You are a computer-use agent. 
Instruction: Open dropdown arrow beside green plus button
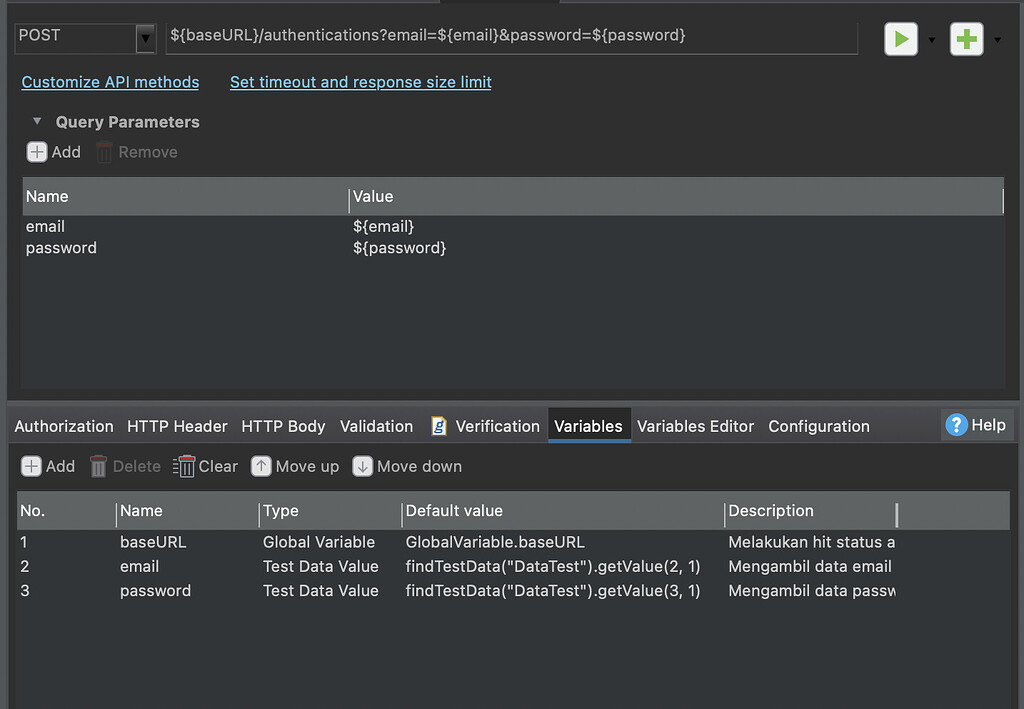(x=997, y=40)
